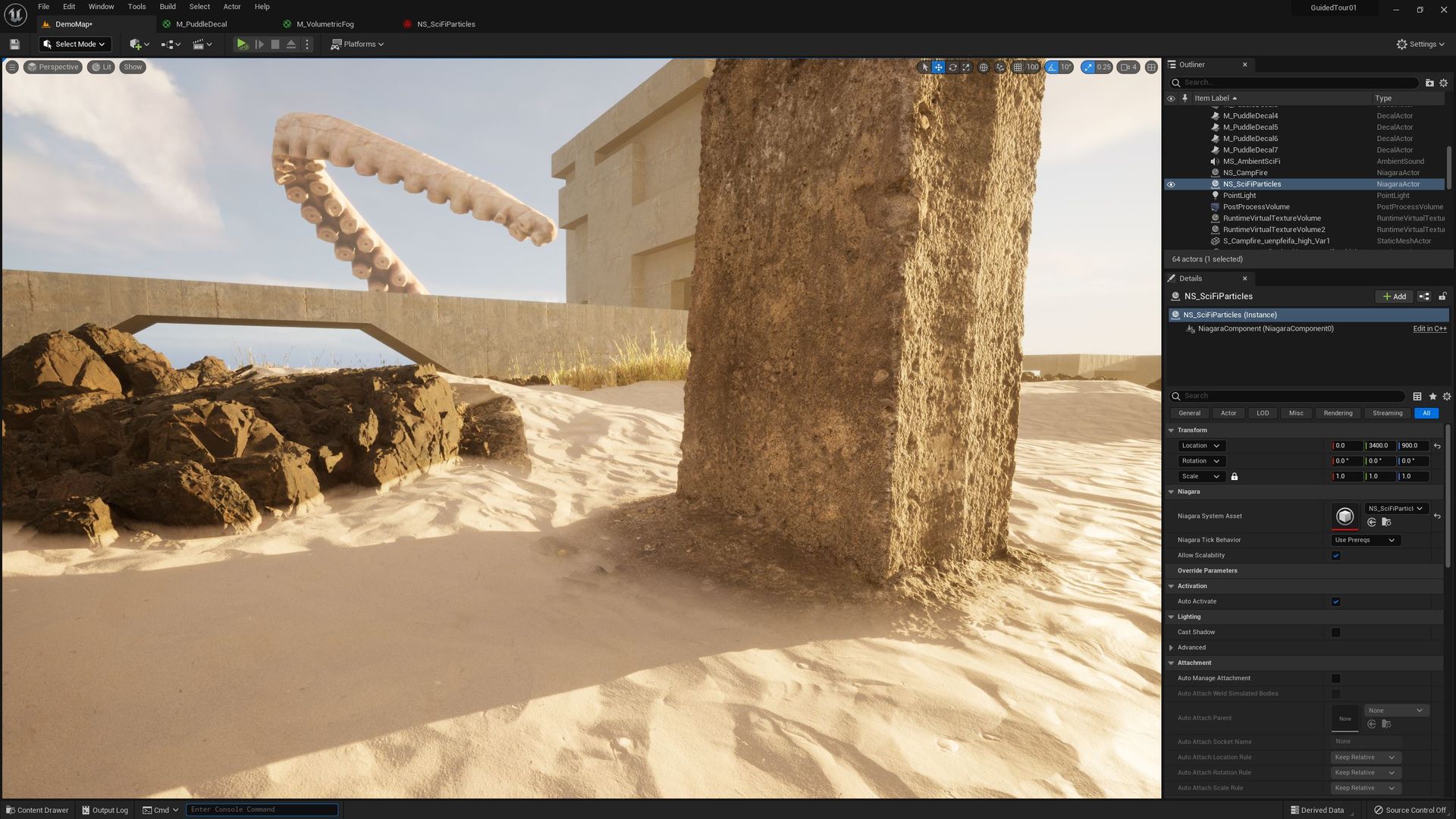Collapse the Transform section in Details
Image resolution: width=1456 pixels, height=819 pixels.
click(x=1172, y=430)
